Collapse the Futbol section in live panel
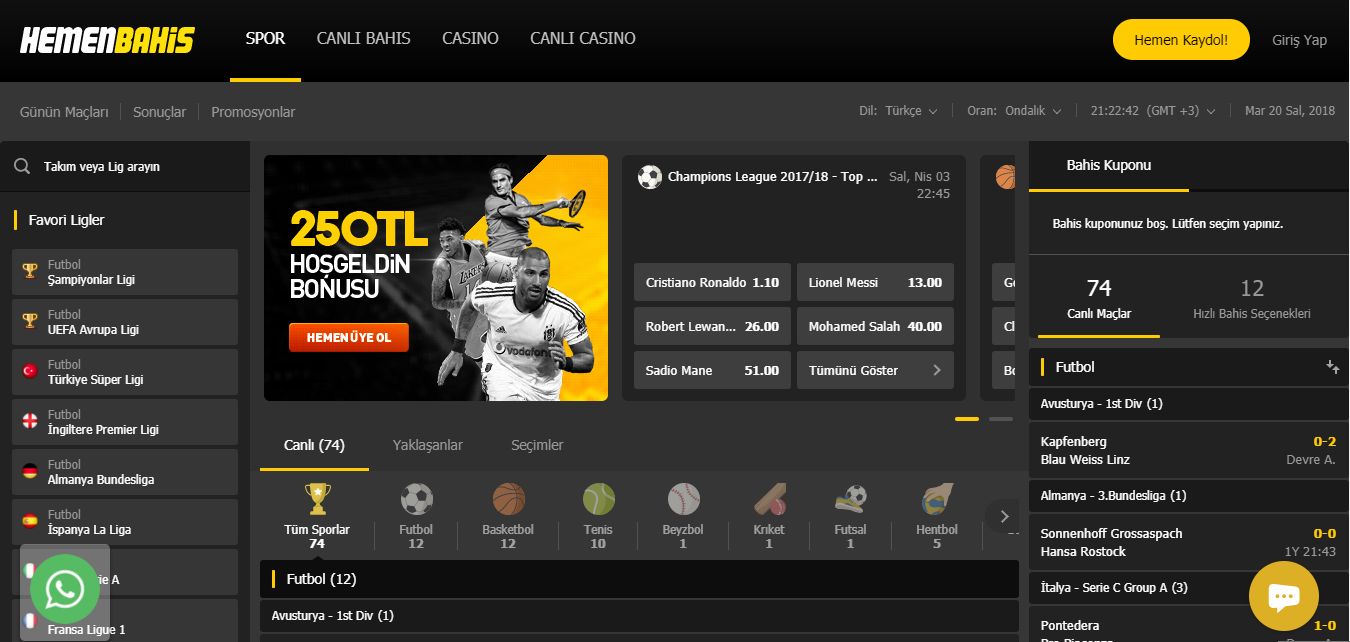The width and height of the screenshot is (1350, 642). tap(1332, 367)
